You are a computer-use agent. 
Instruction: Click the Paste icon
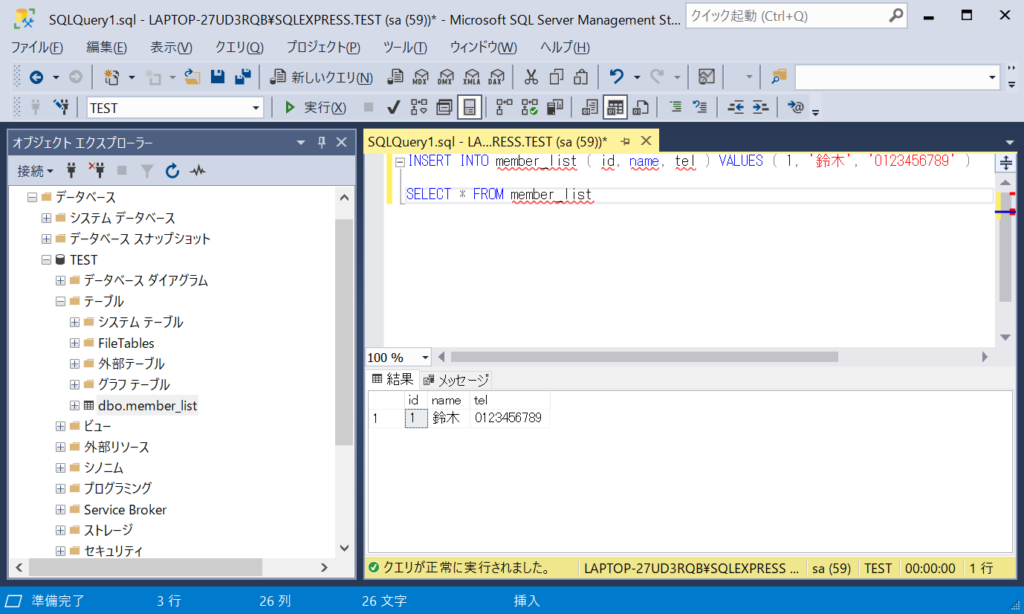click(x=581, y=77)
